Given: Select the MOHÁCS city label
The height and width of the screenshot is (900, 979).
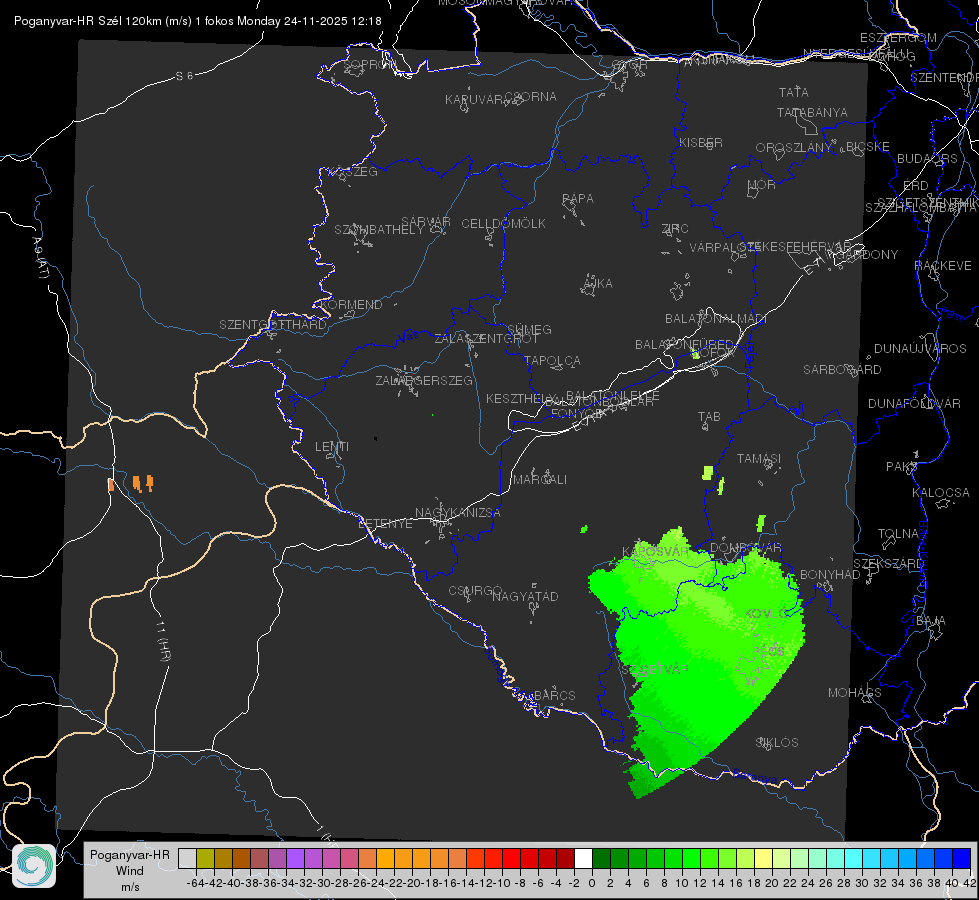Looking at the screenshot, I should coord(855,693).
